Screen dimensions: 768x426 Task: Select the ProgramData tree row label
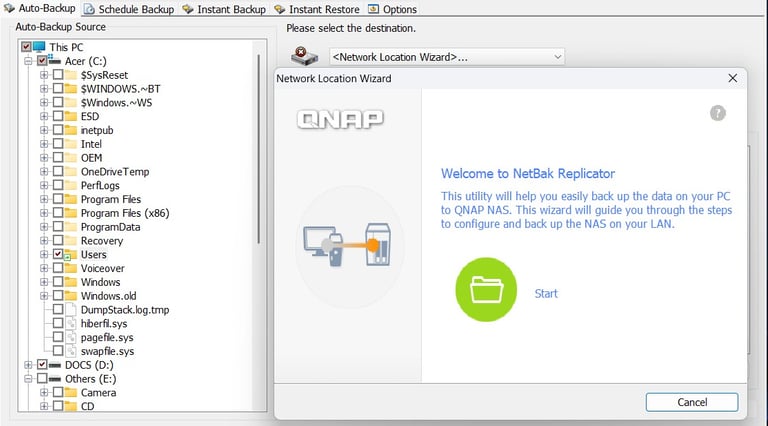pyautogui.click(x=110, y=227)
